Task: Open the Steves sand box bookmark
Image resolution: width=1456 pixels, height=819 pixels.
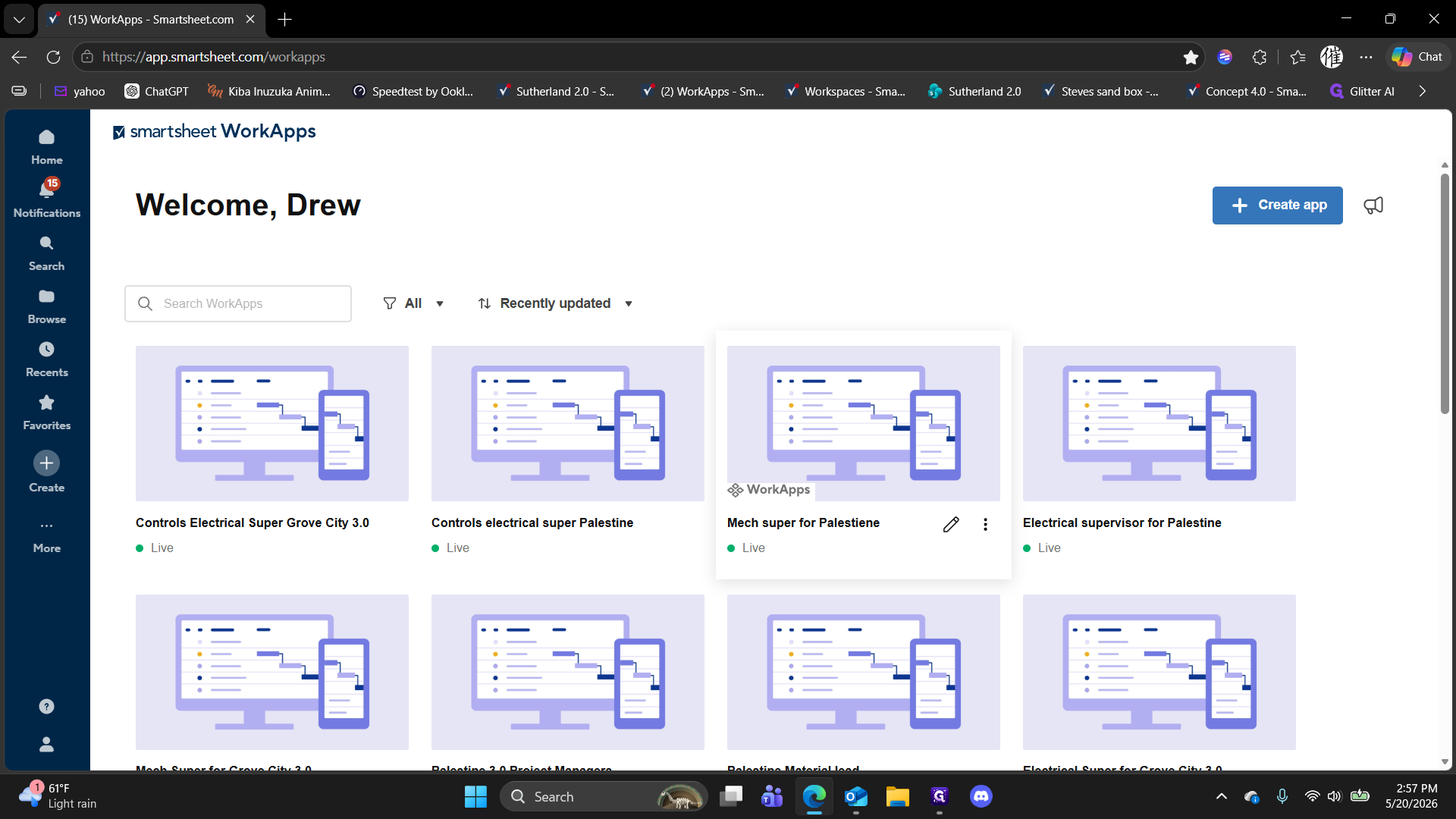Action: [x=1101, y=91]
